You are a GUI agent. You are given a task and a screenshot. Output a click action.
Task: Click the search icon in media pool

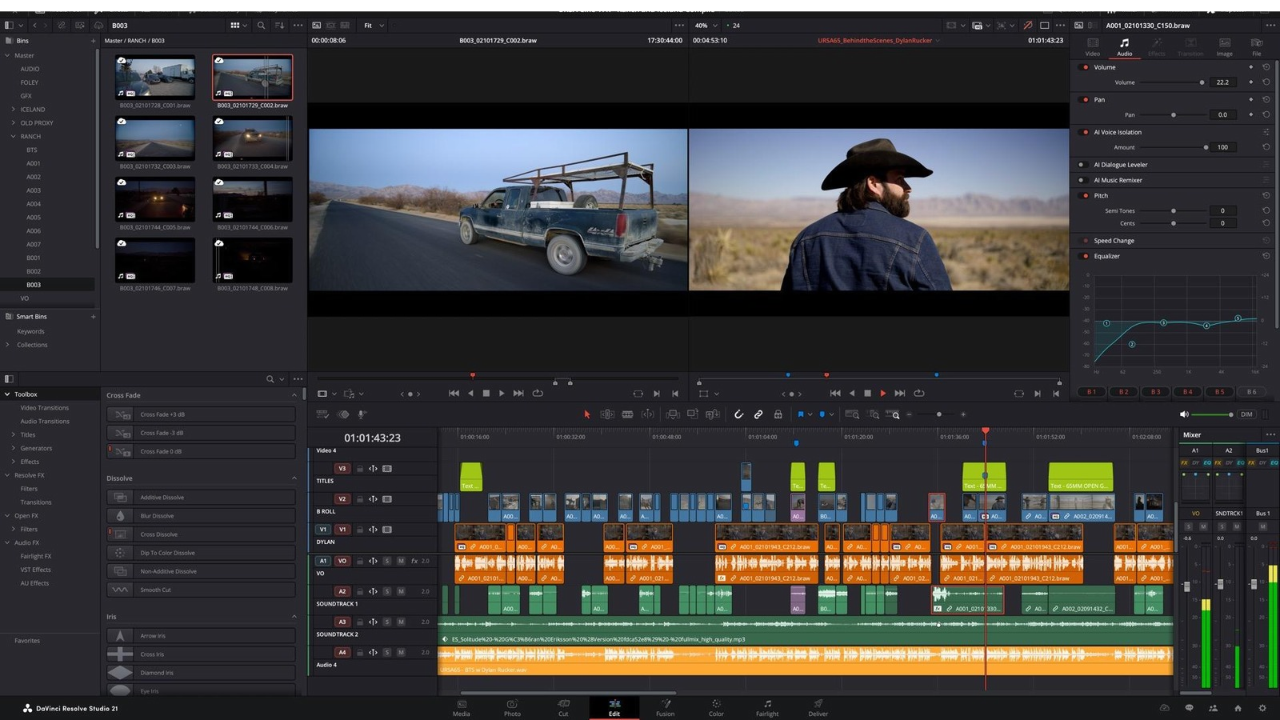(261, 25)
